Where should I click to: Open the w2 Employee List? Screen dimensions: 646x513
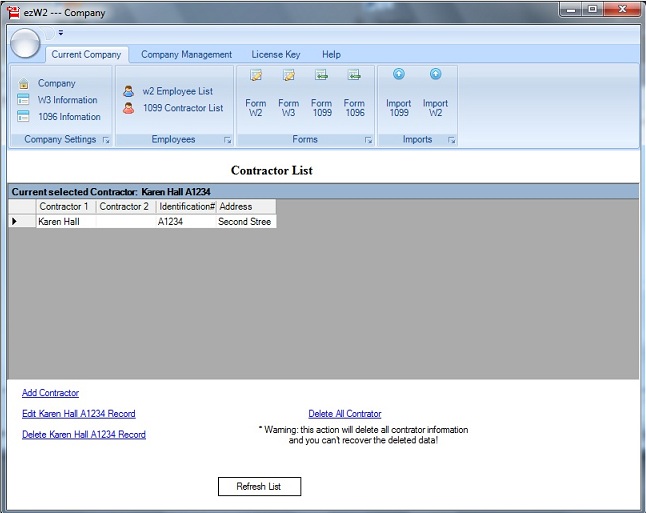tap(176, 91)
